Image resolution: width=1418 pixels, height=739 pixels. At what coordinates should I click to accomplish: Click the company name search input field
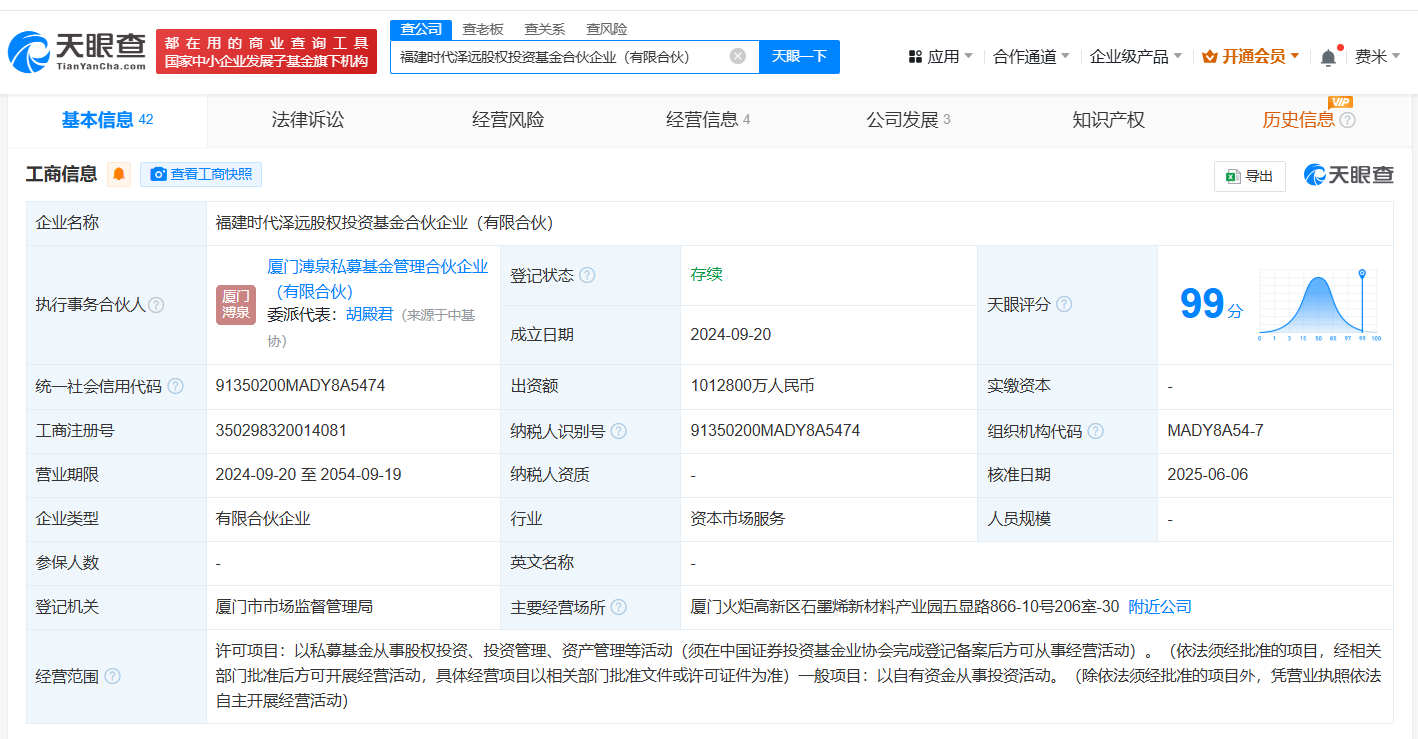[x=560, y=57]
